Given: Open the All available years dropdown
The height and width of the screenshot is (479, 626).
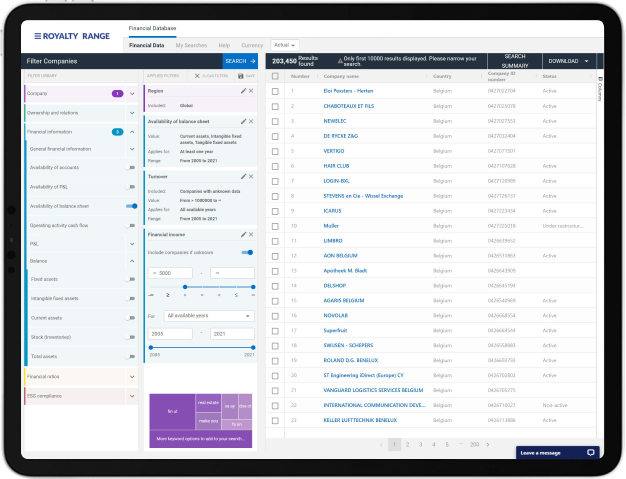Looking at the screenshot, I should (x=209, y=315).
